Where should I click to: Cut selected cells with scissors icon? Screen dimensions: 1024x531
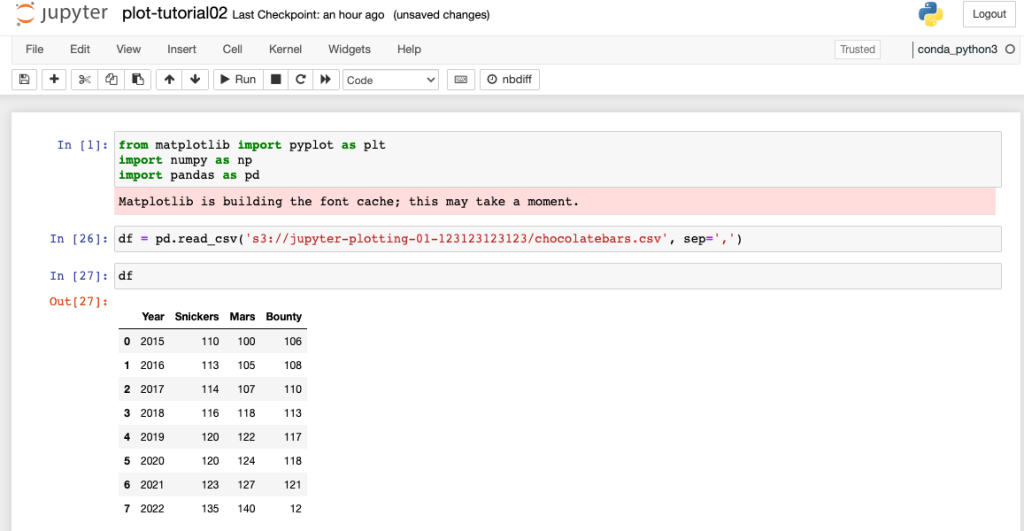(85, 79)
